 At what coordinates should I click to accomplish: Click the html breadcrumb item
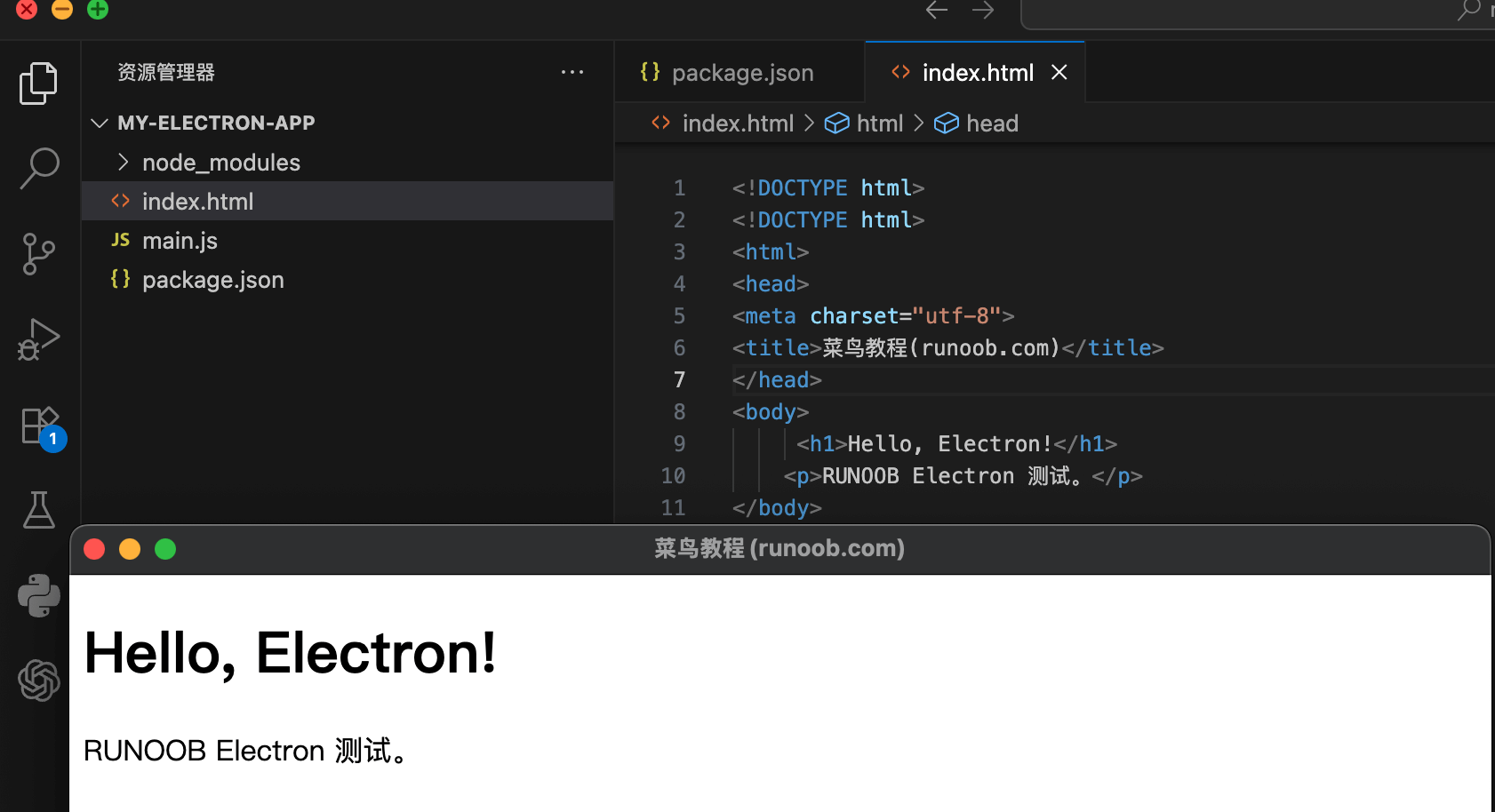879,123
